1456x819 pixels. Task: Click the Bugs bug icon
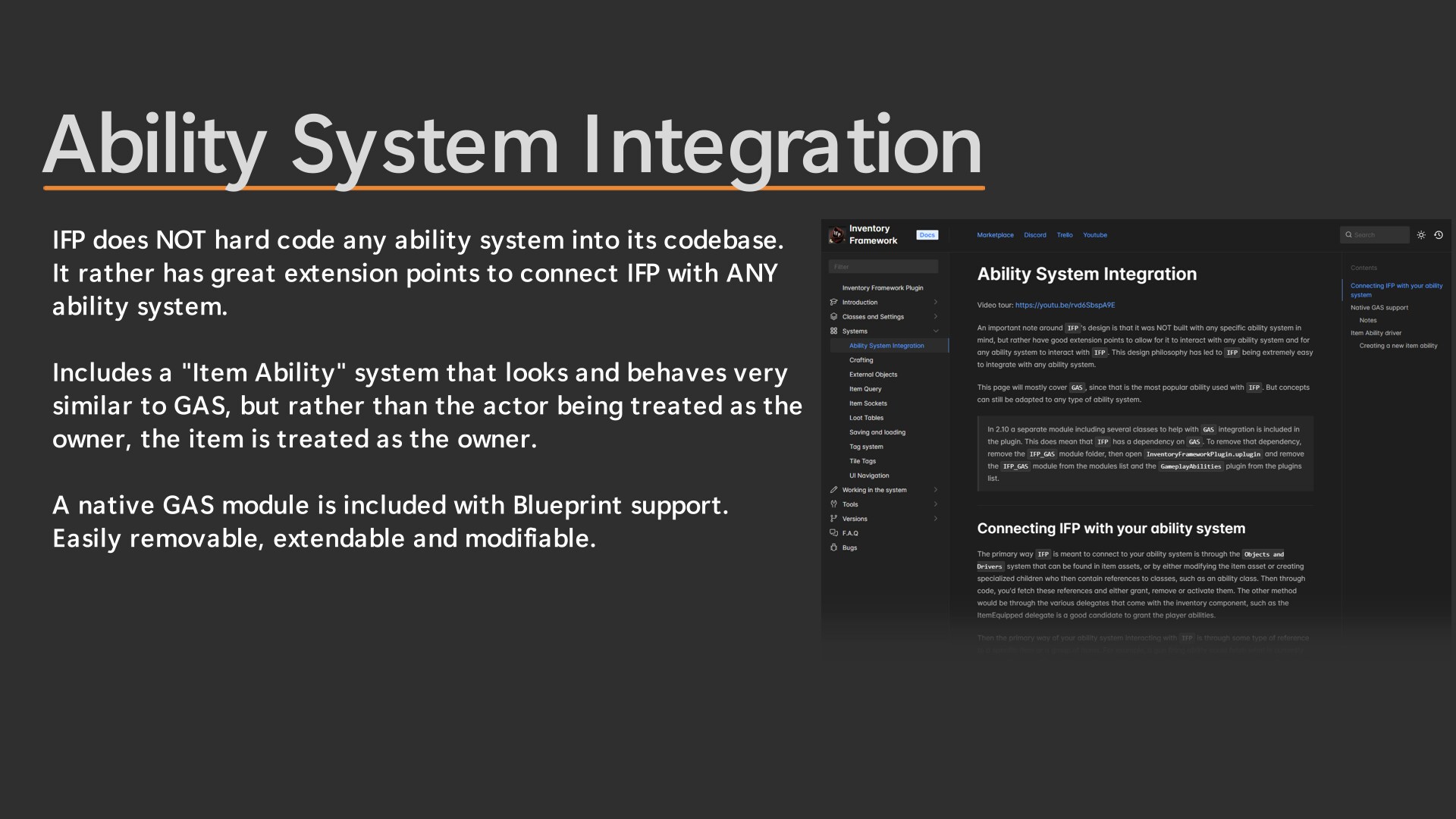point(834,548)
